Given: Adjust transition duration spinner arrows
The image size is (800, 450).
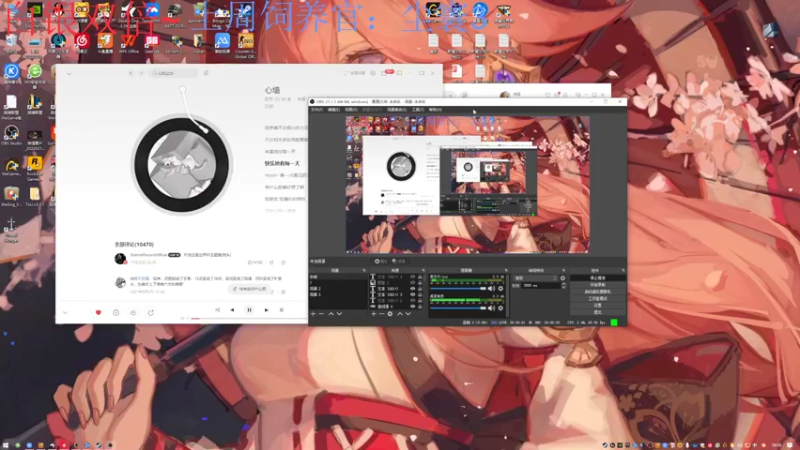Looking at the screenshot, I should pos(564,286).
